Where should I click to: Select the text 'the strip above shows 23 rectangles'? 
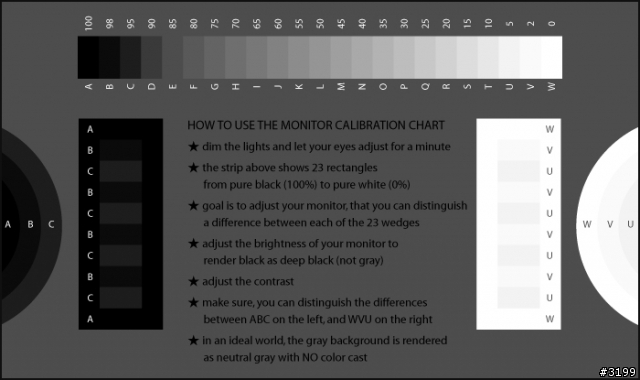click(290, 168)
